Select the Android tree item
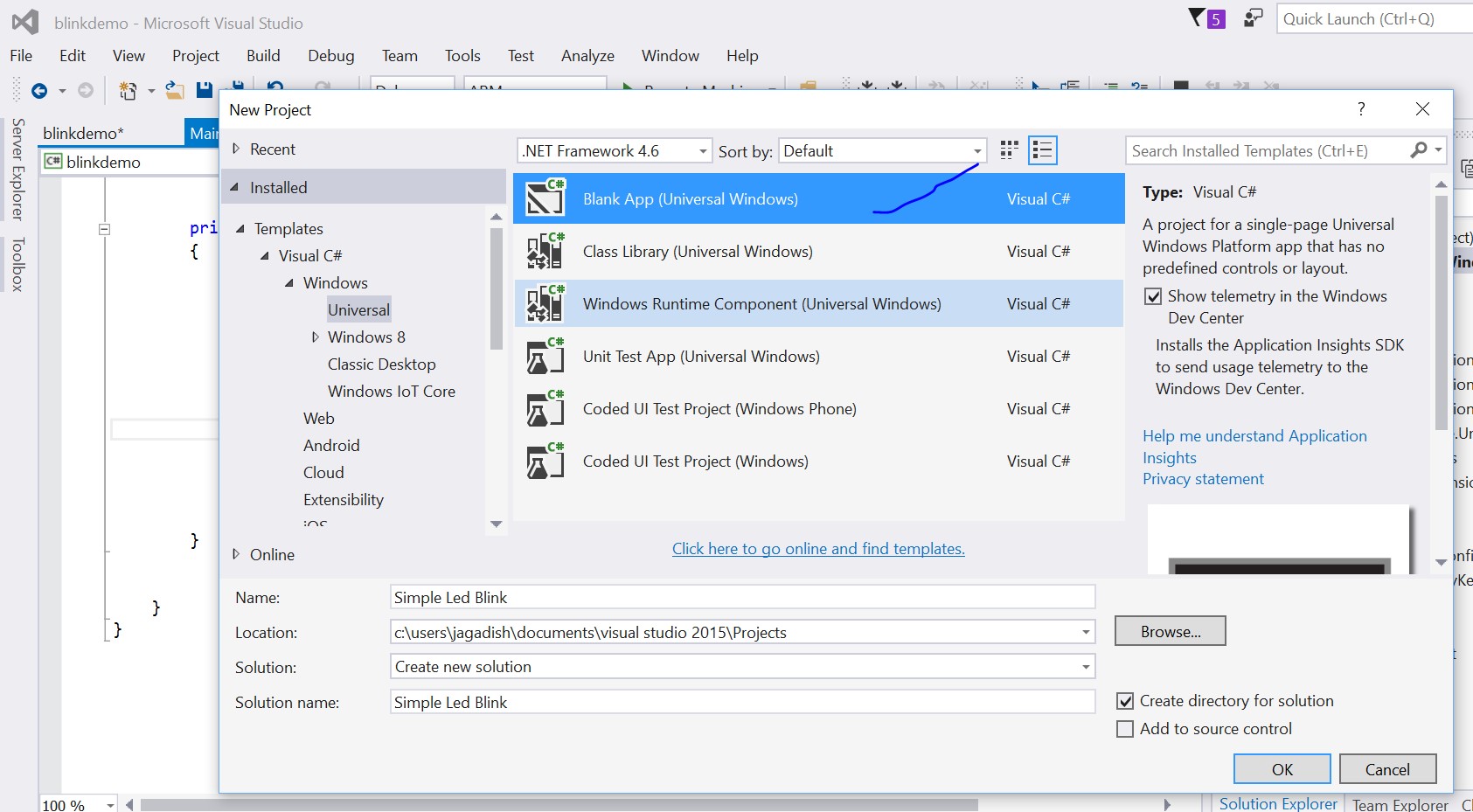1473x812 pixels. click(x=331, y=446)
